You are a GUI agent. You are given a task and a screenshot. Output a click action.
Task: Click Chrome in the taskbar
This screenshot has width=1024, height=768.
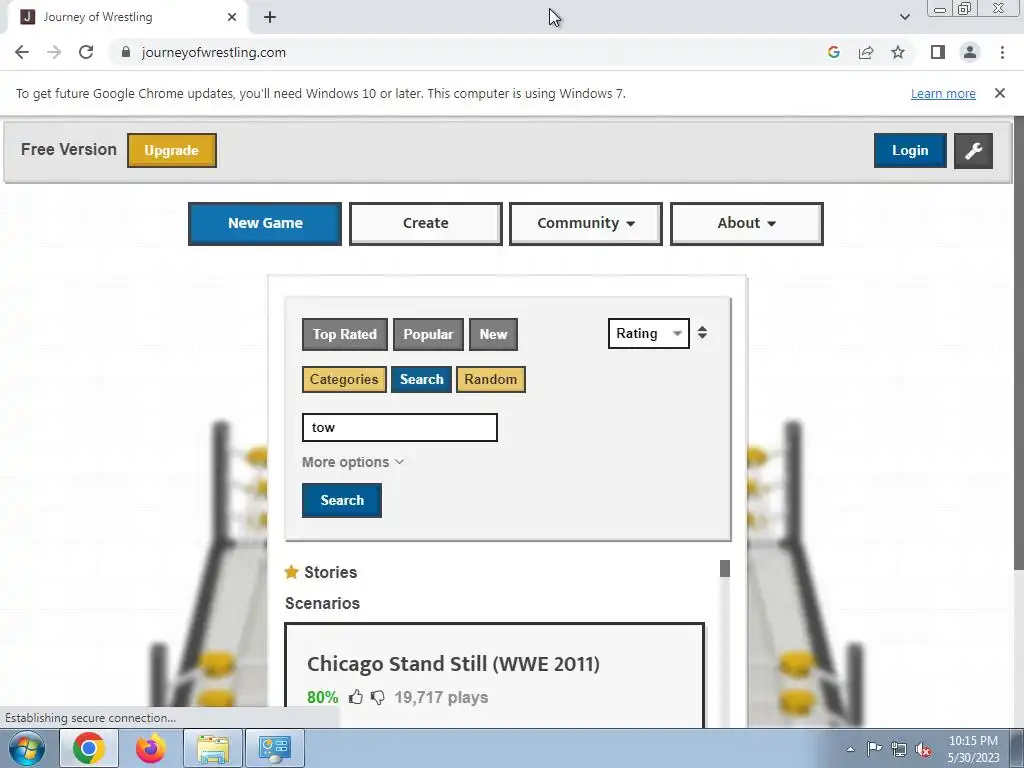(x=89, y=748)
